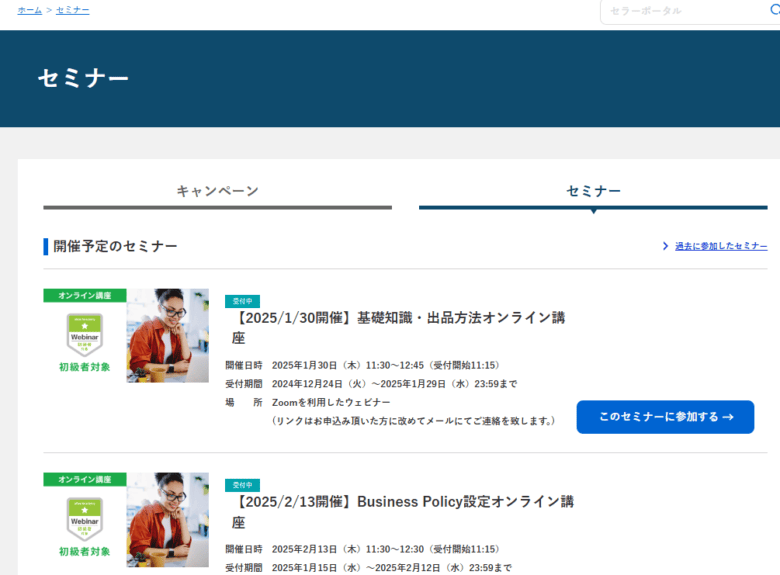This screenshot has width=780, height=575.
Task: Click the 受付中 badge on the 1/30 seminar
Action: coord(242,301)
